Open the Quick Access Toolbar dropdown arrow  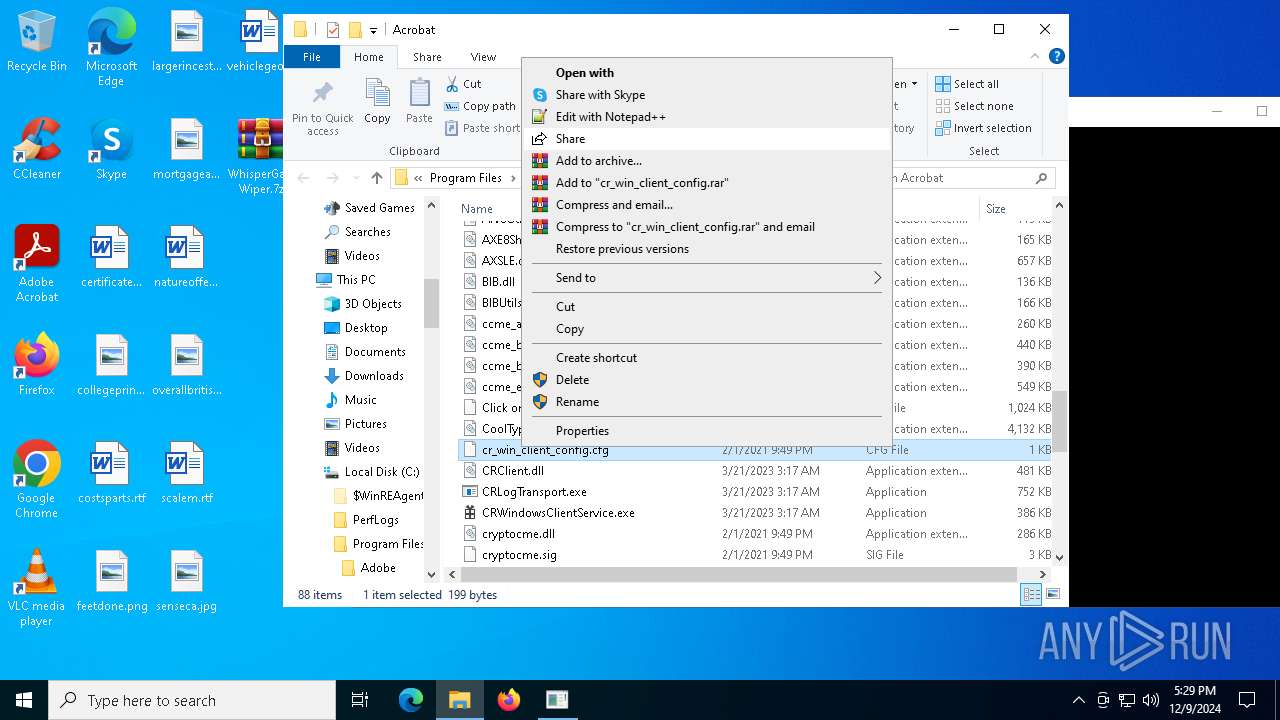pos(373,30)
